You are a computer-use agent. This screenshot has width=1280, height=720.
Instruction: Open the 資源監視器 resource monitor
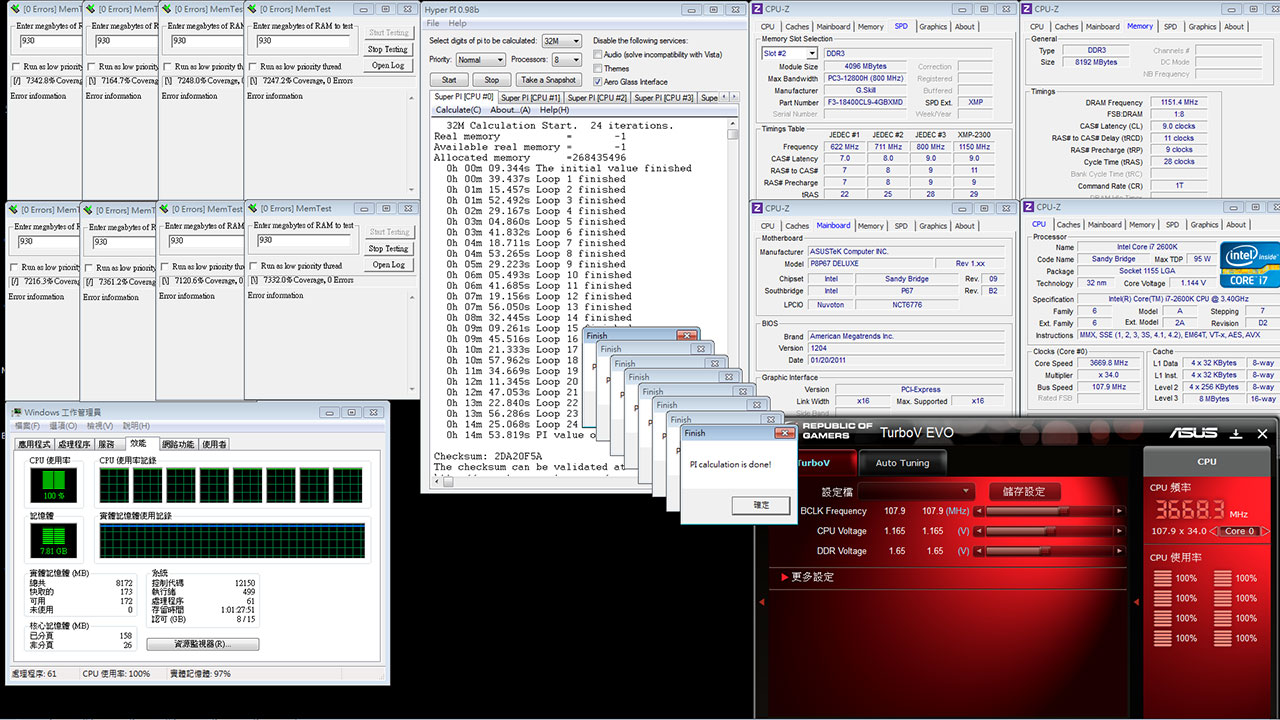pos(202,644)
